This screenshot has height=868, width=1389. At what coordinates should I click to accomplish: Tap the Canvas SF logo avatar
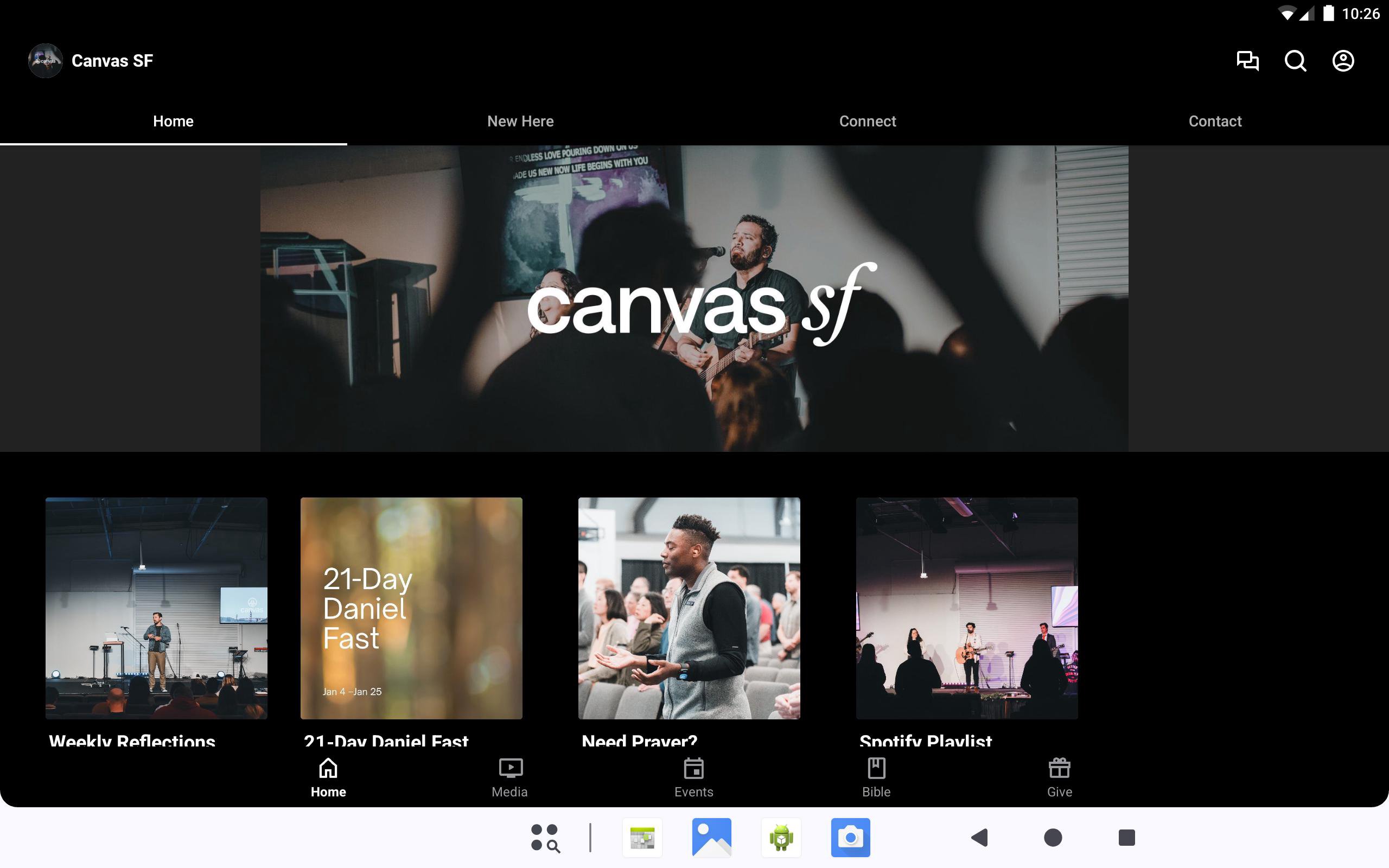point(46,61)
